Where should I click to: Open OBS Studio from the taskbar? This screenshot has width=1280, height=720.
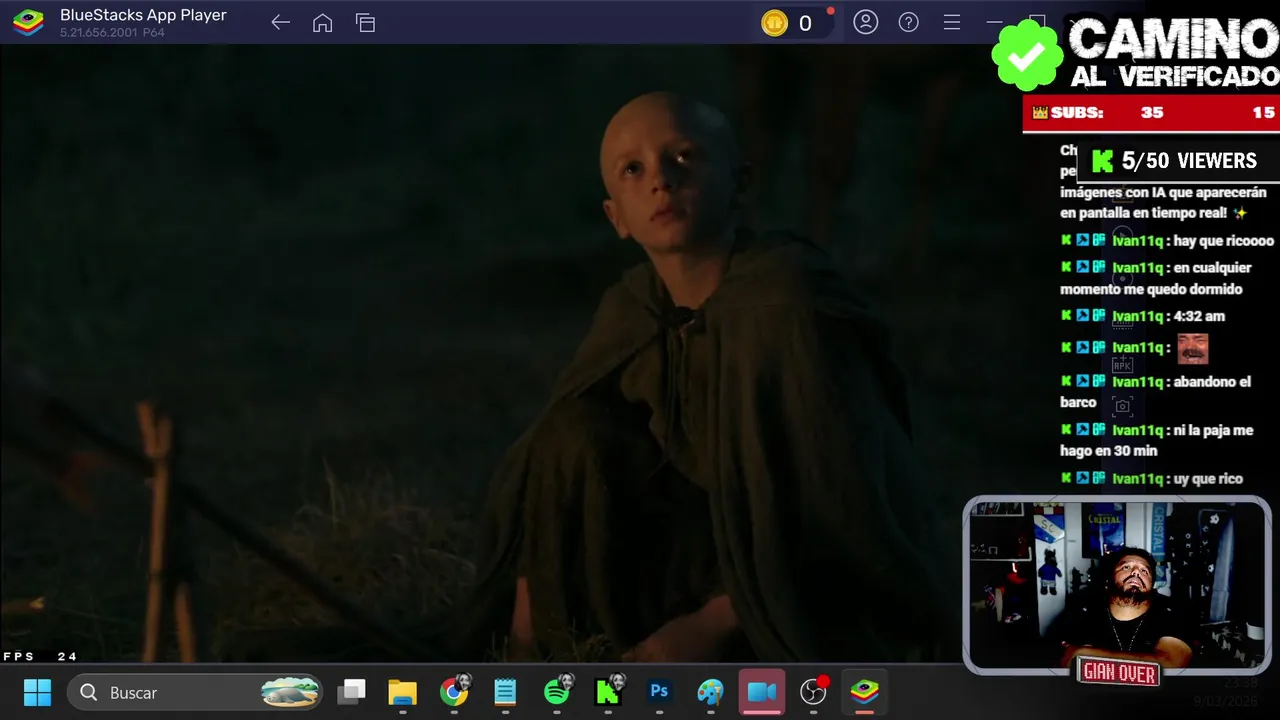coord(814,691)
